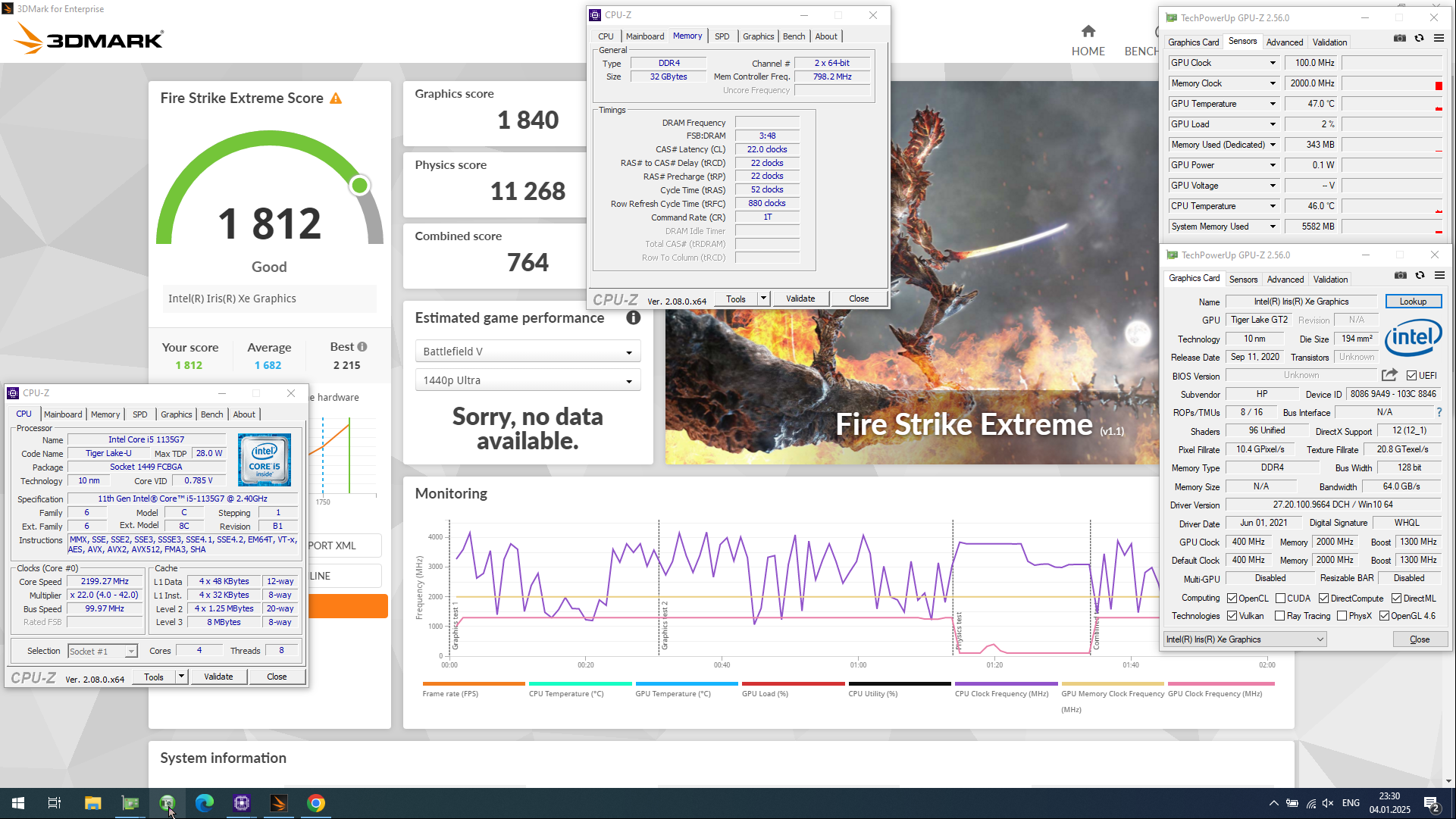1456x819 pixels.
Task: Toggle the CUDA checkbox
Action: [x=1280, y=599]
